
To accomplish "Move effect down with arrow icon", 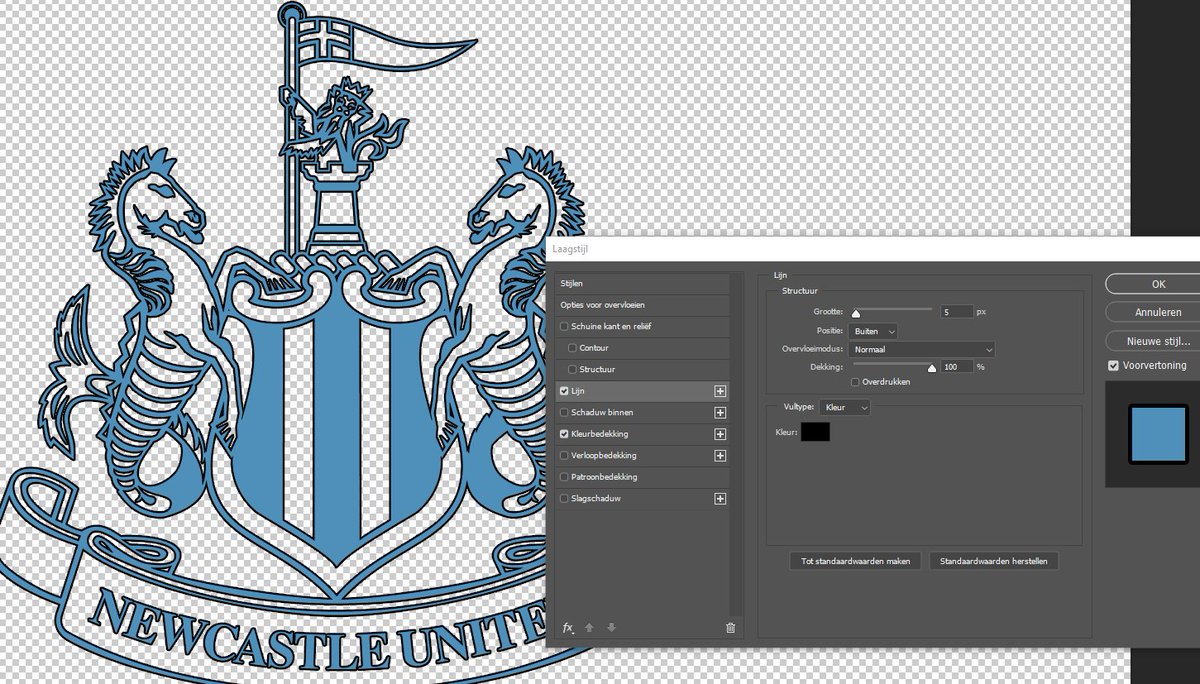I will (611, 628).
